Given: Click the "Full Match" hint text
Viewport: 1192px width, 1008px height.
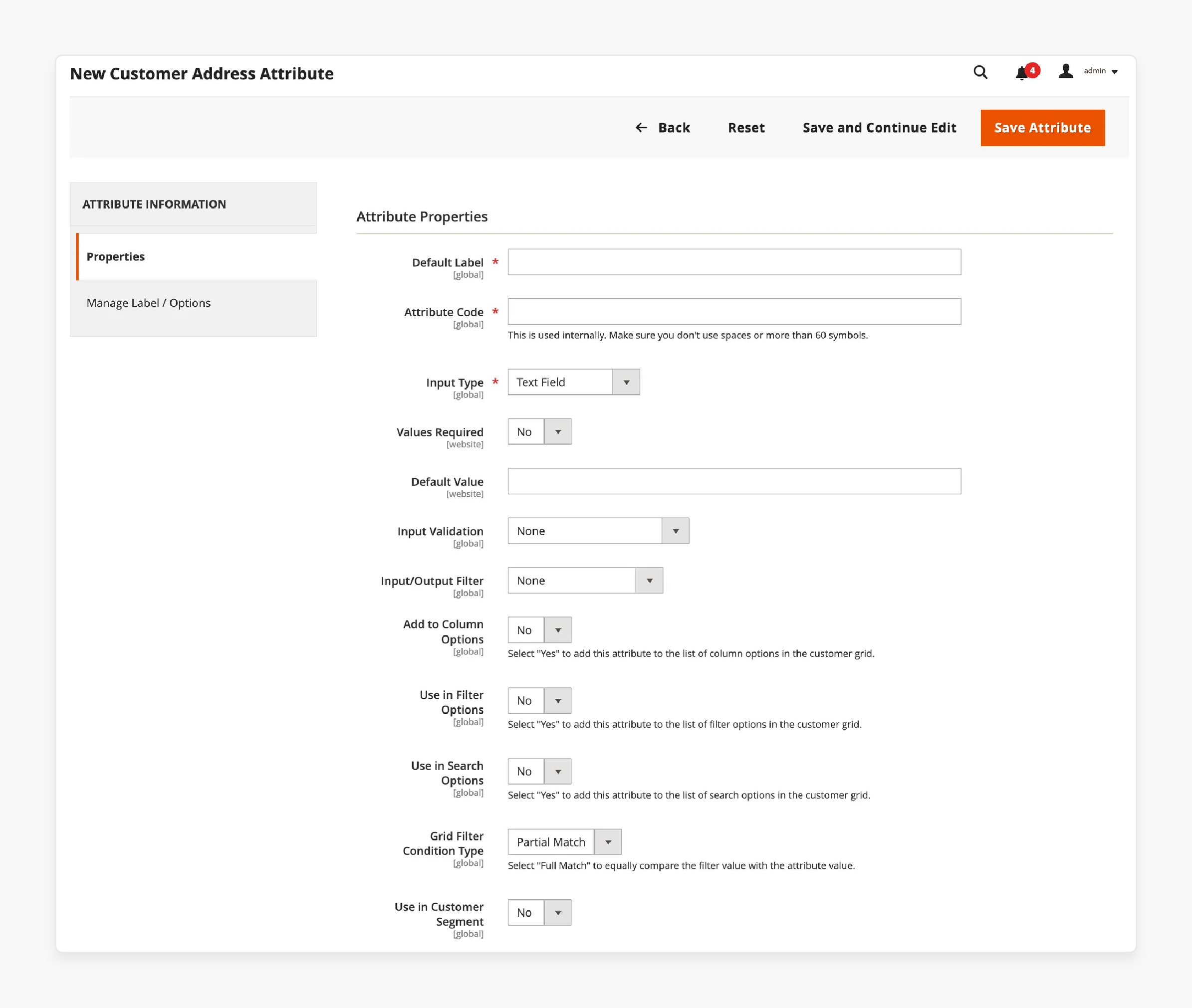Looking at the screenshot, I should click(681, 865).
